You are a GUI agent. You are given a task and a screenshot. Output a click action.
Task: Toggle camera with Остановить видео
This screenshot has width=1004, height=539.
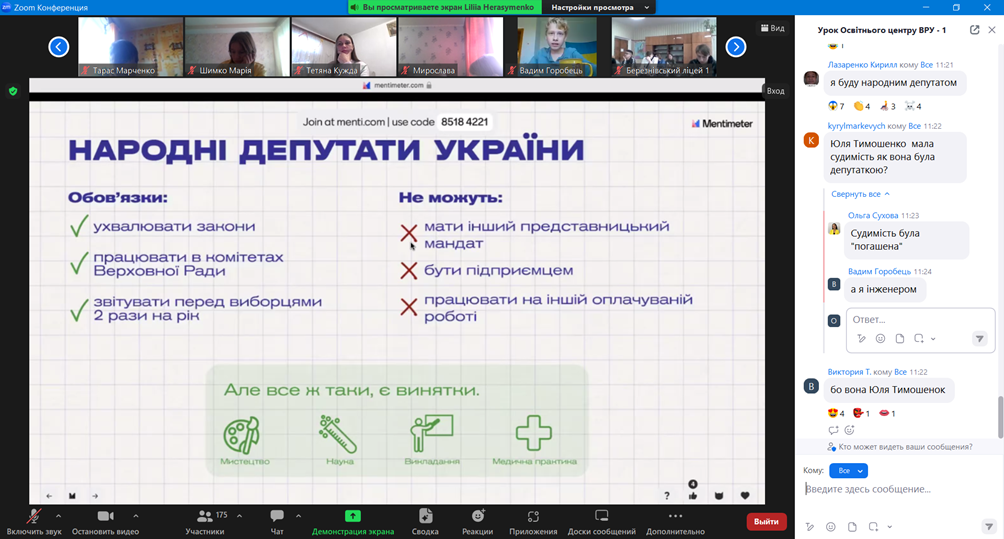tap(105, 519)
